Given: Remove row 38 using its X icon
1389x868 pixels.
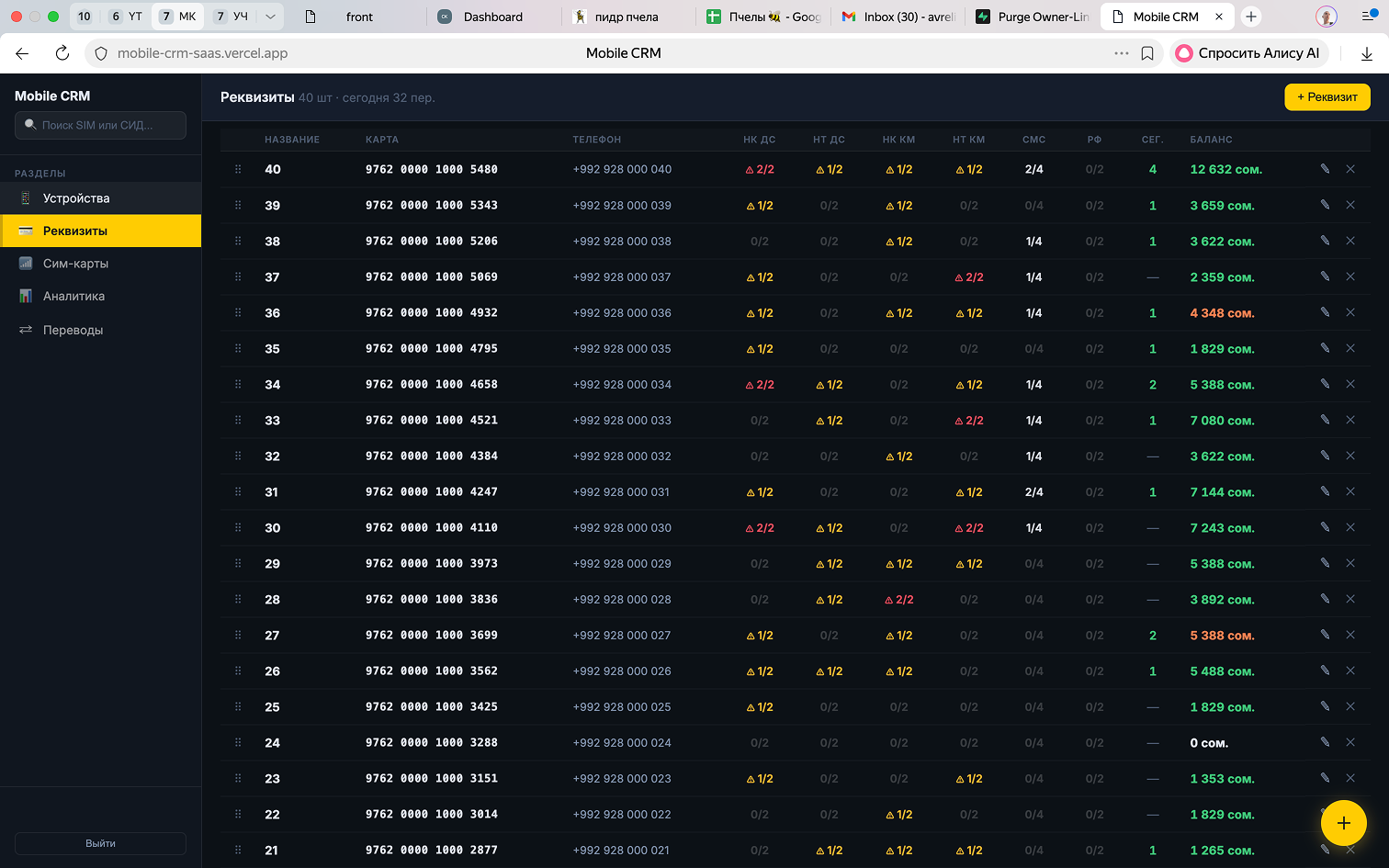Looking at the screenshot, I should tap(1350, 241).
